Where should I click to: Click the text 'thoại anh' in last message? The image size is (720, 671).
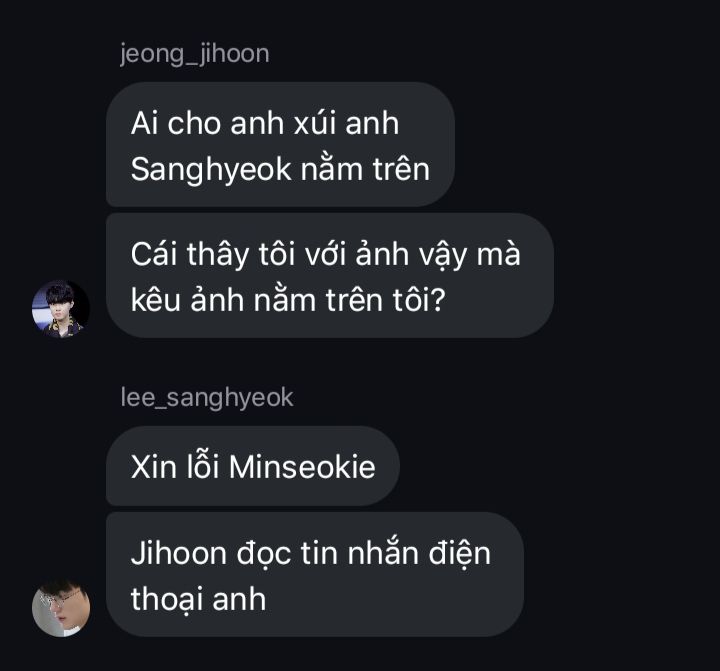tap(198, 599)
